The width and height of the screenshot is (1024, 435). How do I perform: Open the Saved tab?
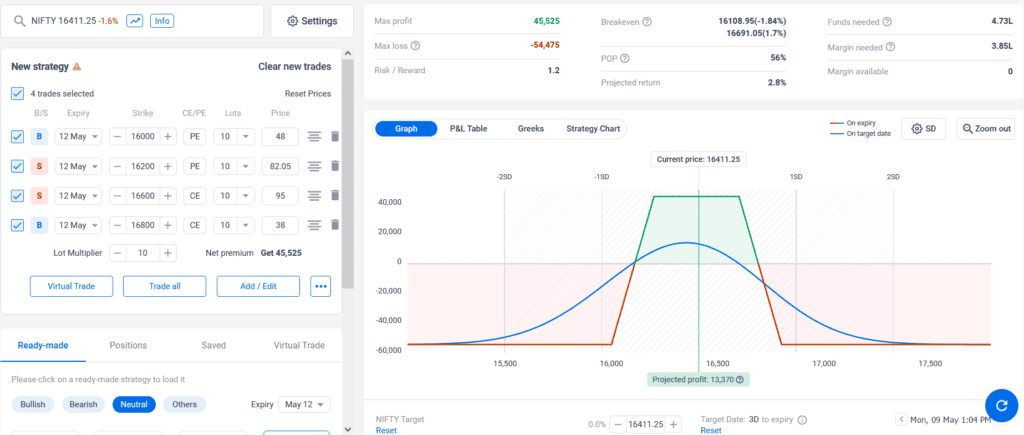tap(214, 346)
